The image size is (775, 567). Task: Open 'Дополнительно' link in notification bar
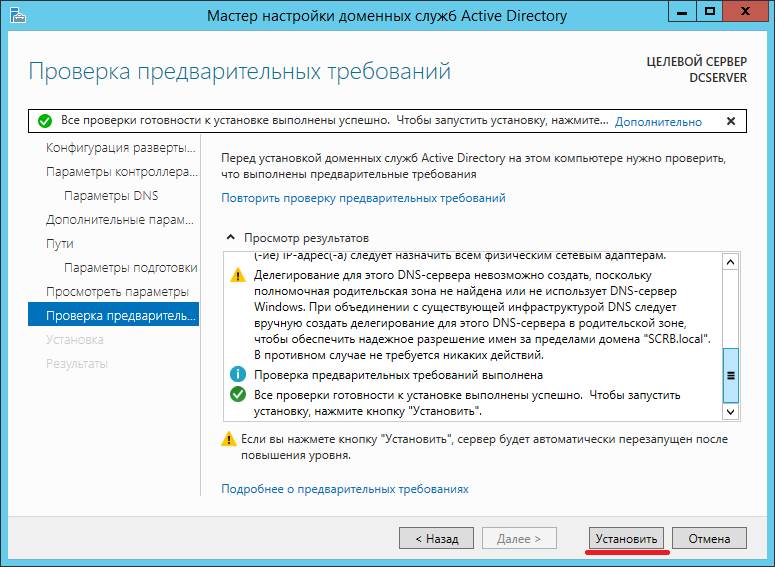(658, 122)
